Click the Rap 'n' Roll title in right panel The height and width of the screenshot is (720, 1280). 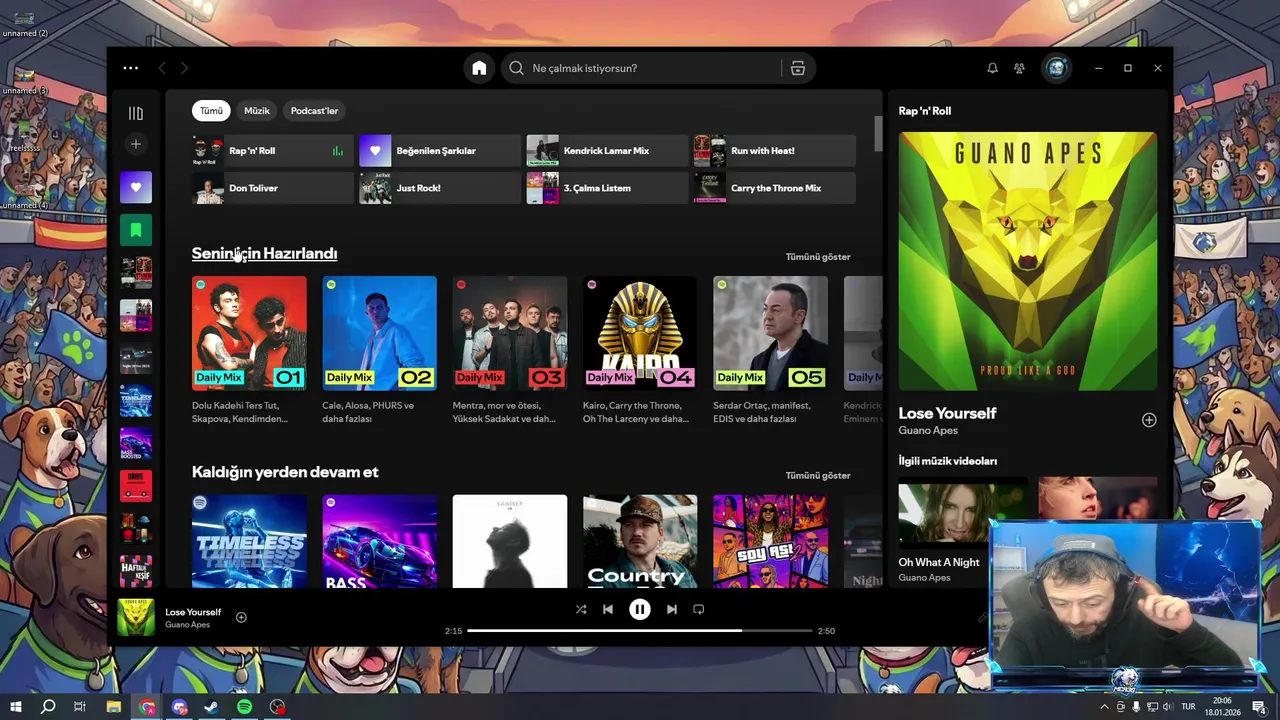[925, 111]
